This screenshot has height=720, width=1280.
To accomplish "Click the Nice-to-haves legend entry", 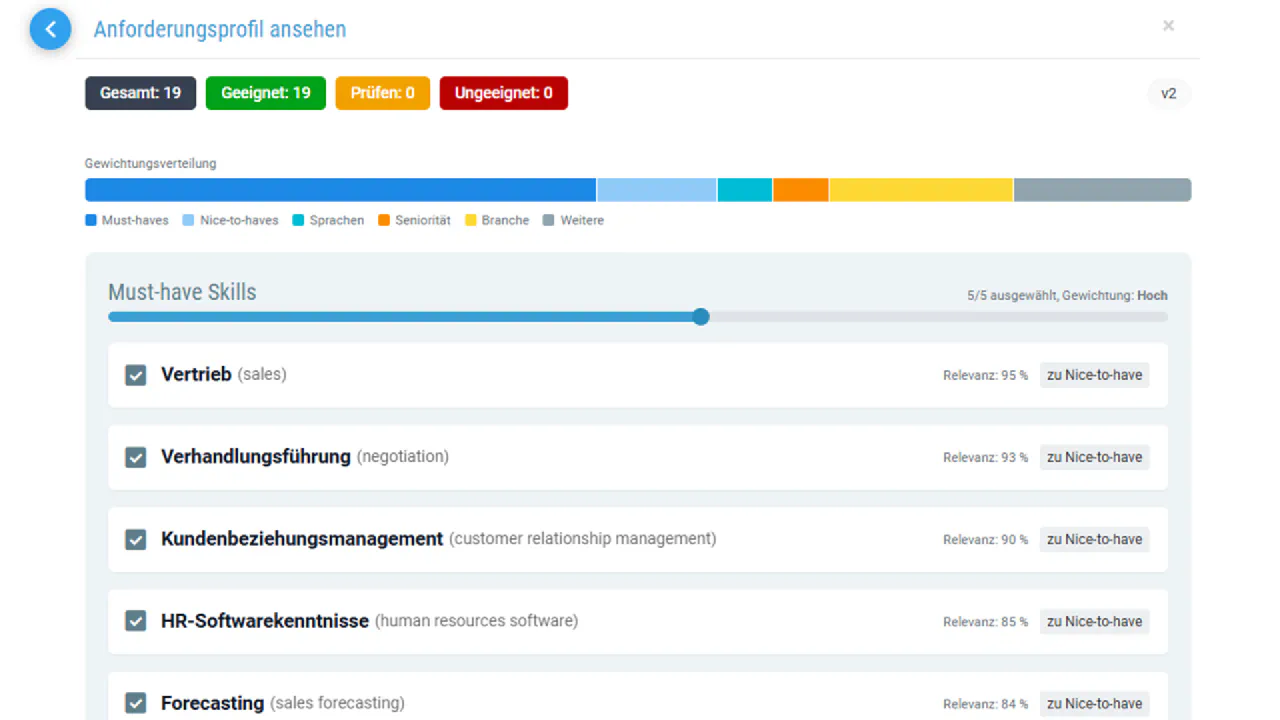I will click(231, 220).
